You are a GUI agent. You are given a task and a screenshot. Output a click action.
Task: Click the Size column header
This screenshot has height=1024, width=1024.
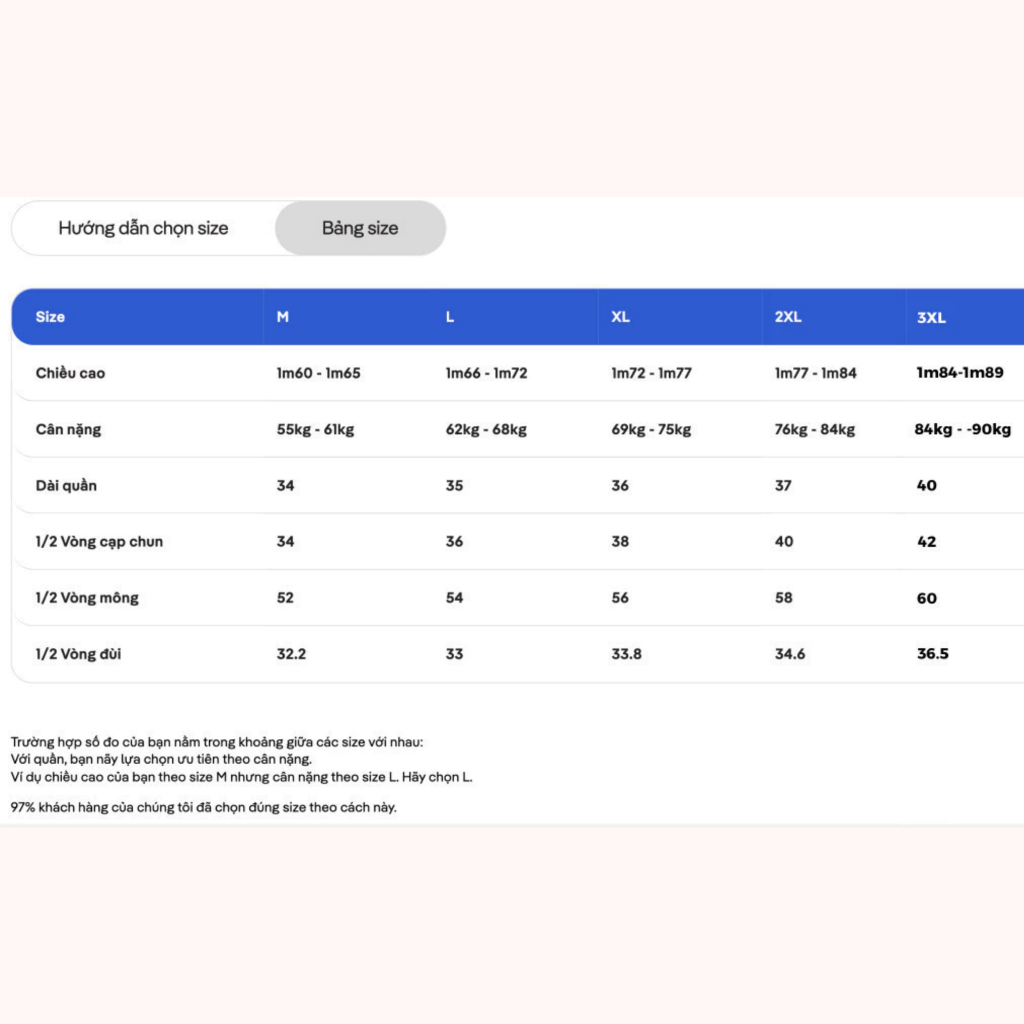[50, 317]
